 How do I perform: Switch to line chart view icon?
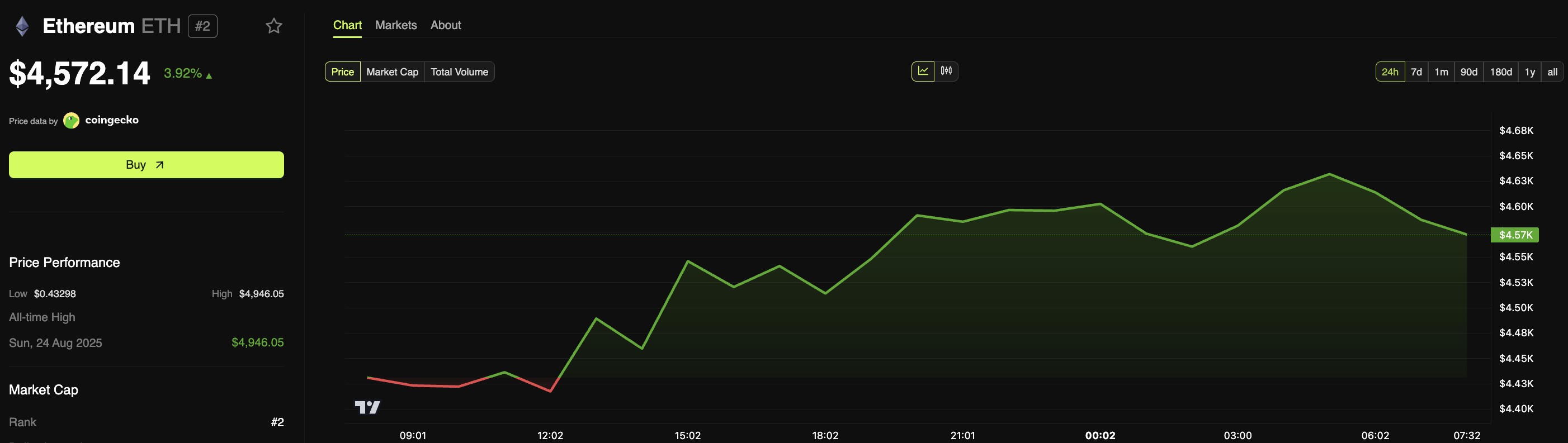(923, 71)
